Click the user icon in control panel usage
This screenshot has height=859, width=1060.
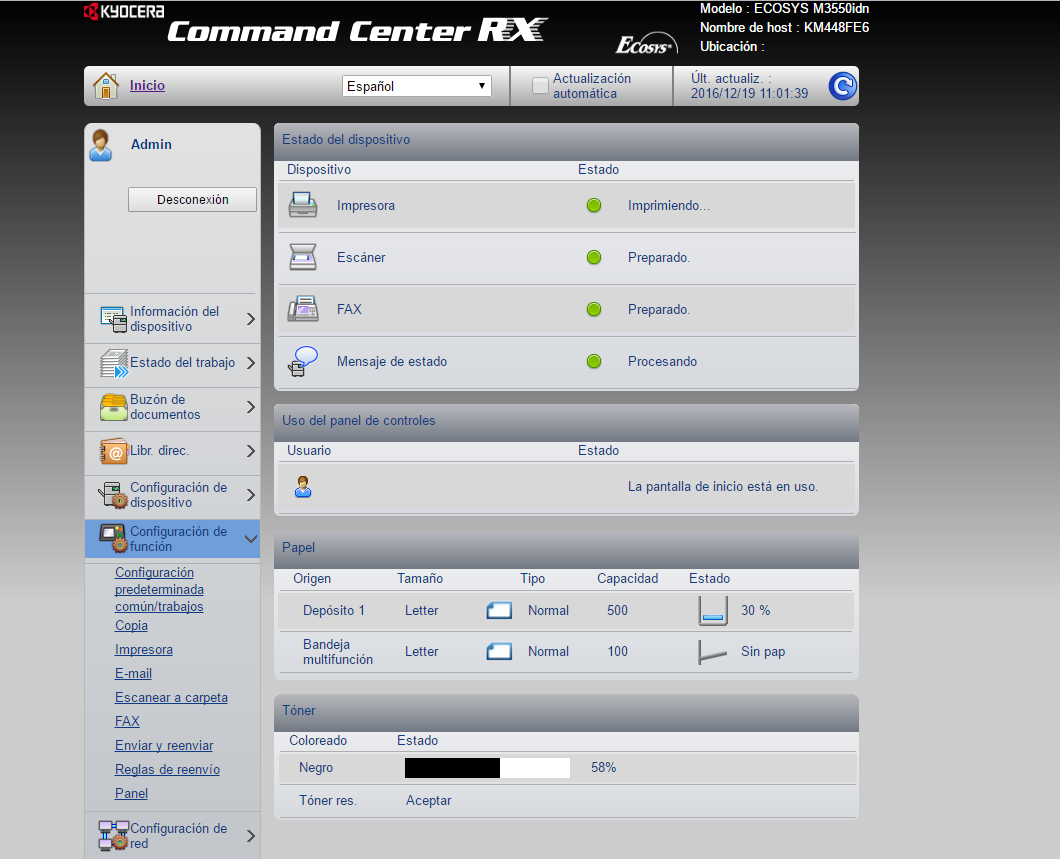tap(303, 487)
